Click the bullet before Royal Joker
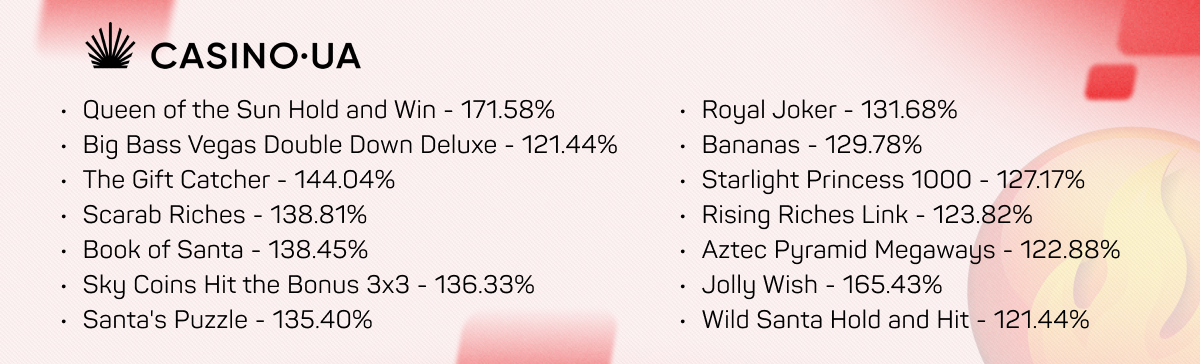1200x364 pixels. [x=683, y=111]
